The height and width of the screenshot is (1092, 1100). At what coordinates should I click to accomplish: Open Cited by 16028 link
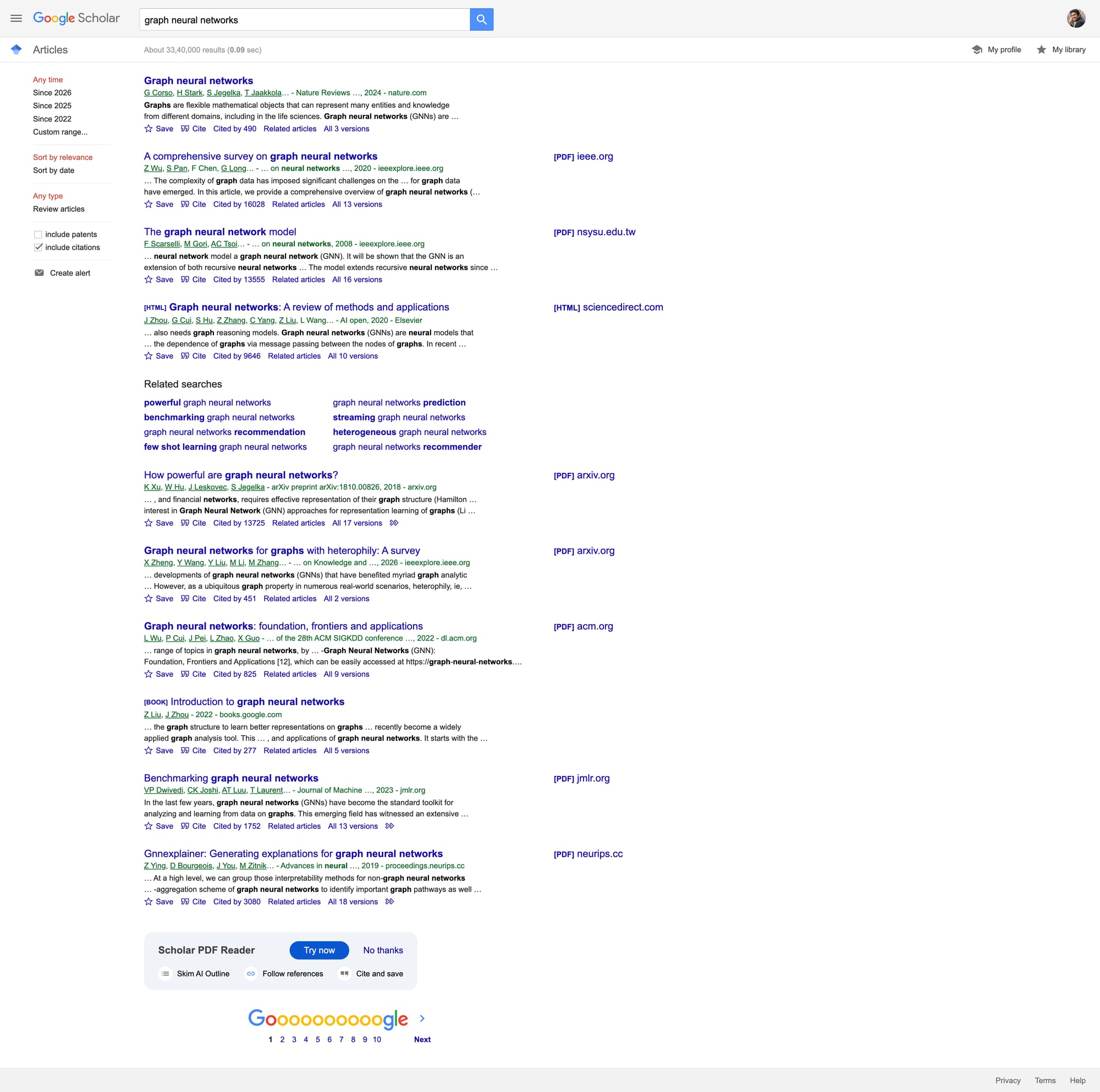tap(239, 205)
